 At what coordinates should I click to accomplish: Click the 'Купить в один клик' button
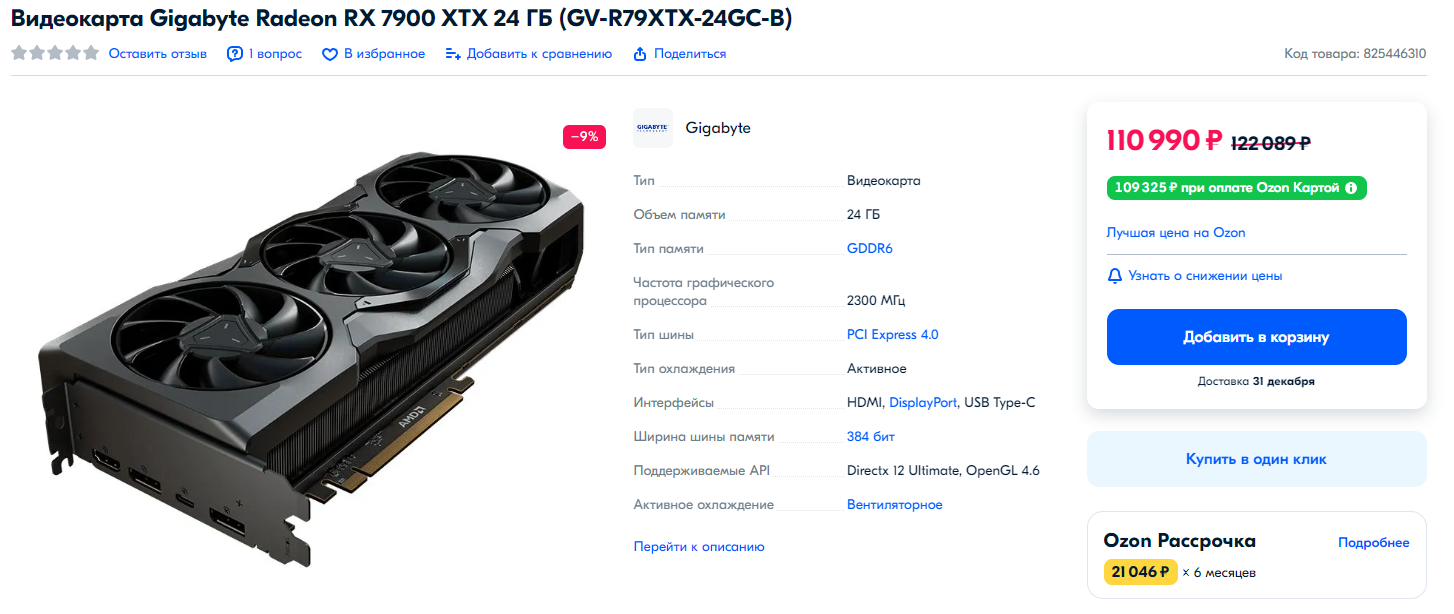click(1256, 459)
